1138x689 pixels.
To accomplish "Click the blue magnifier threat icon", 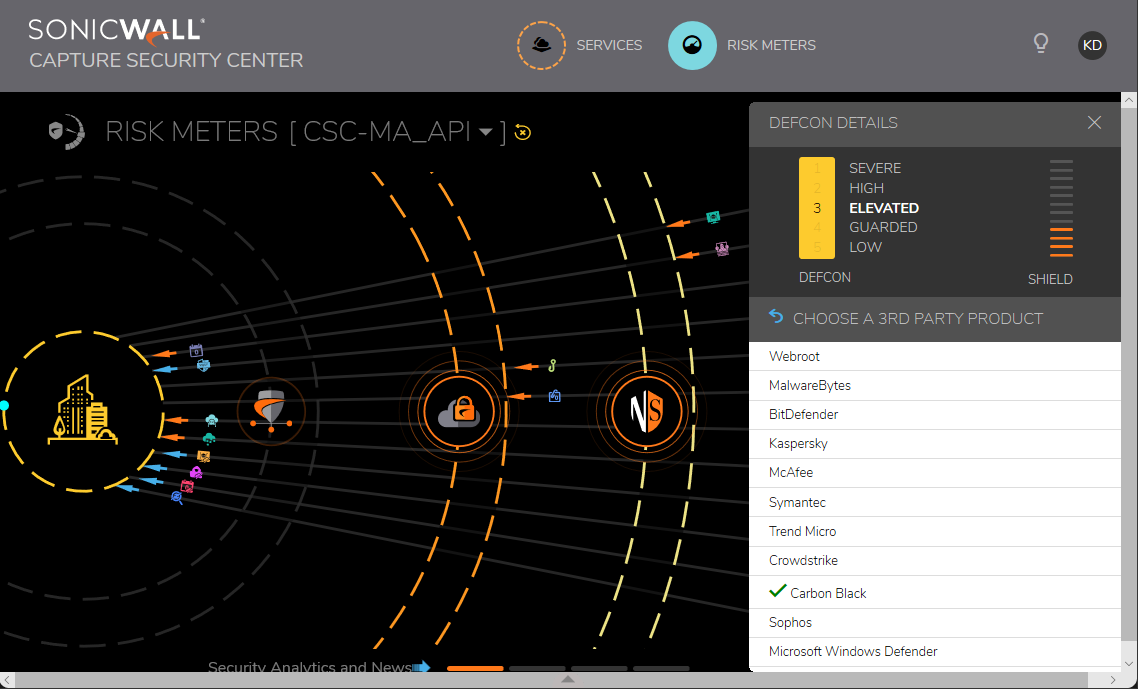I will tap(176, 497).
